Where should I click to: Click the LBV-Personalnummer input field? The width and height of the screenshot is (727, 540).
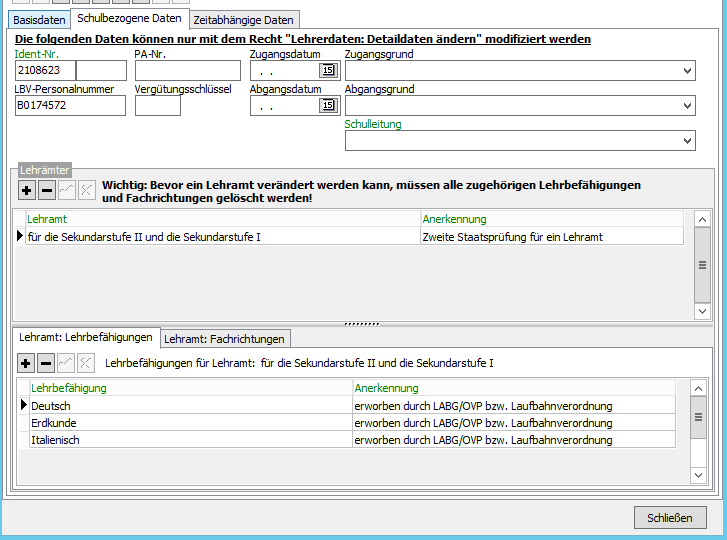click(x=70, y=106)
